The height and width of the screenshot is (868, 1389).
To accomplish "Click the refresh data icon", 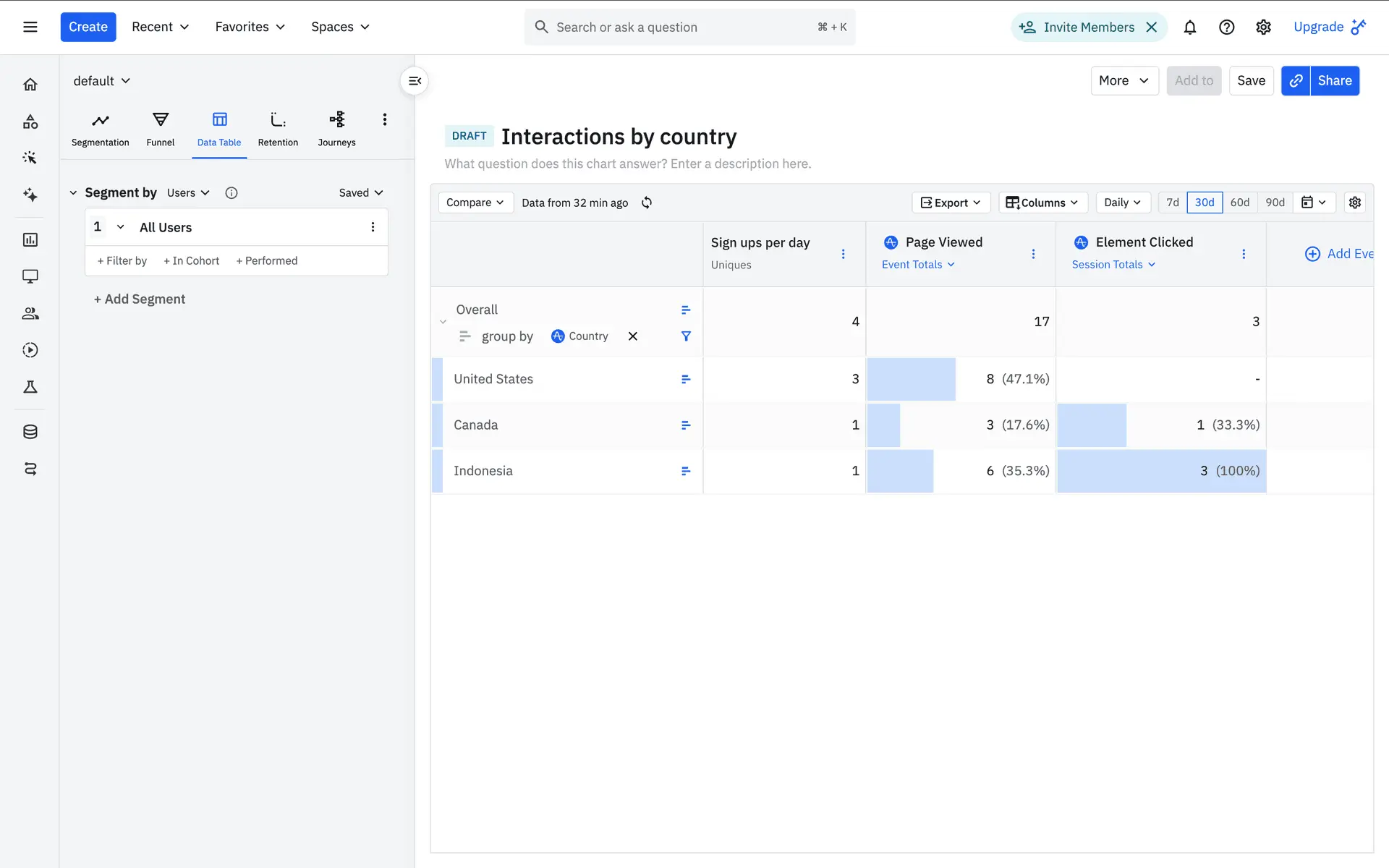I will point(647,203).
